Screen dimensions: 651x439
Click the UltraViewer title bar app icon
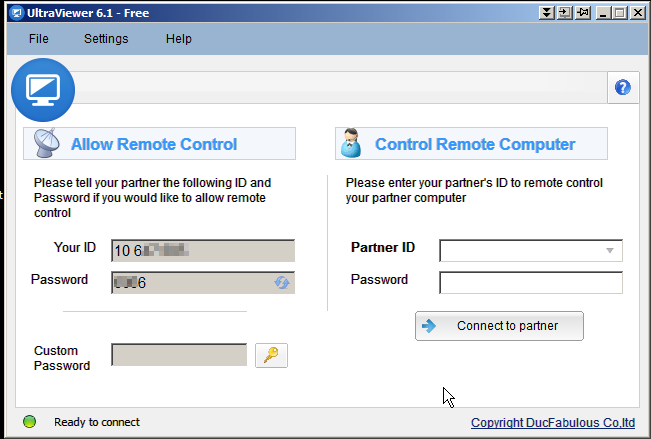pyautogui.click(x=11, y=13)
